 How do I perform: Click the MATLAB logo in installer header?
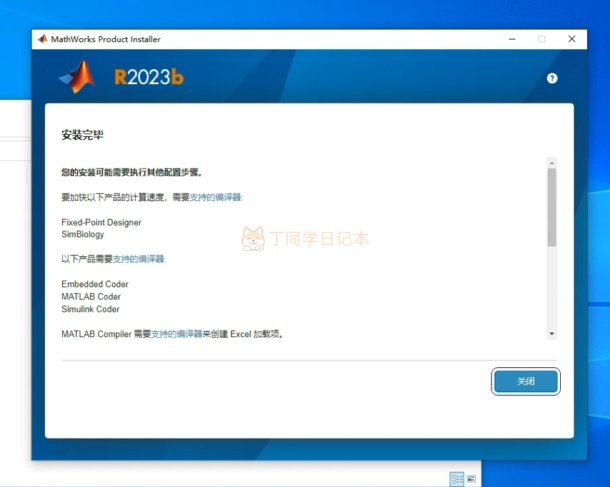78,77
